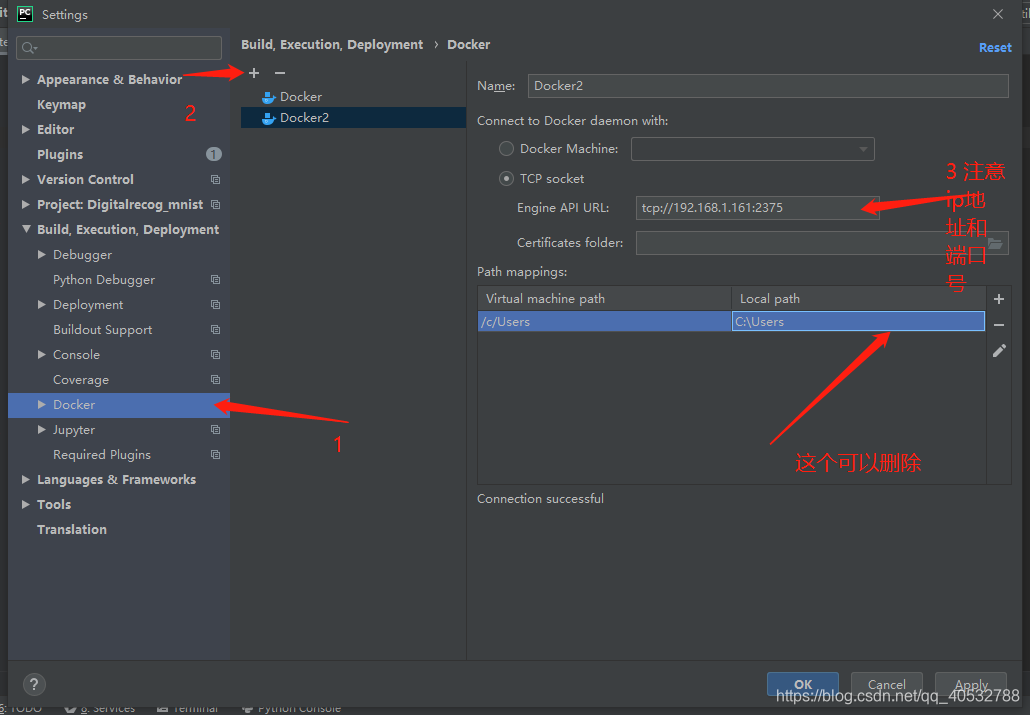Screen dimensions: 1030x715
Task: Expand Appearance & Behavior section
Action: [x=26, y=80]
